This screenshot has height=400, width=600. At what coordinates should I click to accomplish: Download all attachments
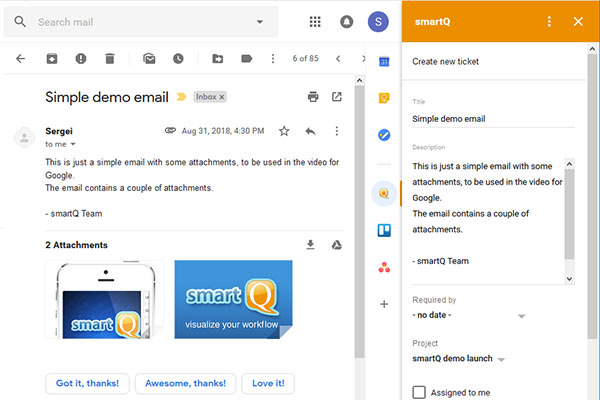click(x=311, y=245)
